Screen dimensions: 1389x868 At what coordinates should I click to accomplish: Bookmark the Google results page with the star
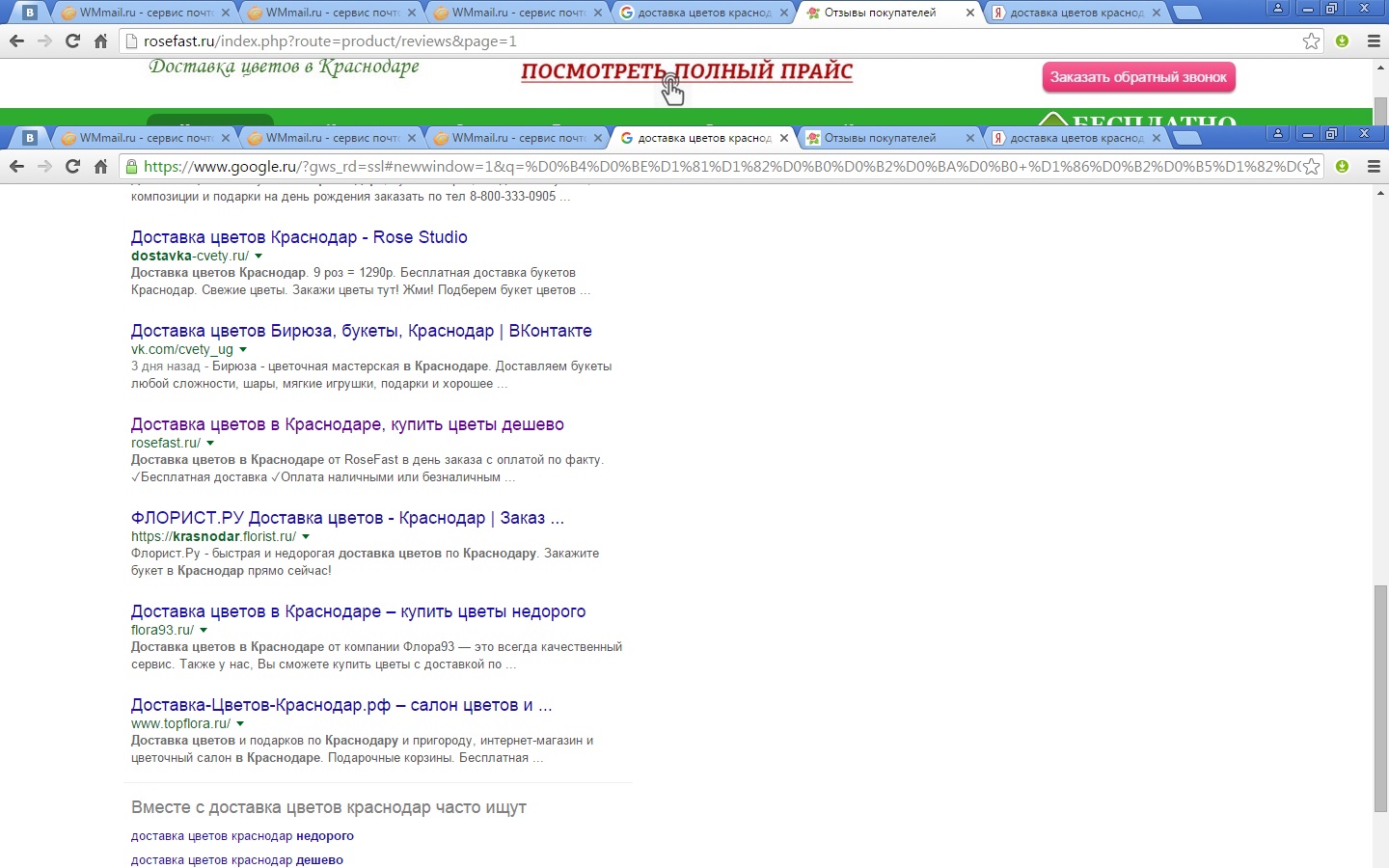click(x=1311, y=167)
